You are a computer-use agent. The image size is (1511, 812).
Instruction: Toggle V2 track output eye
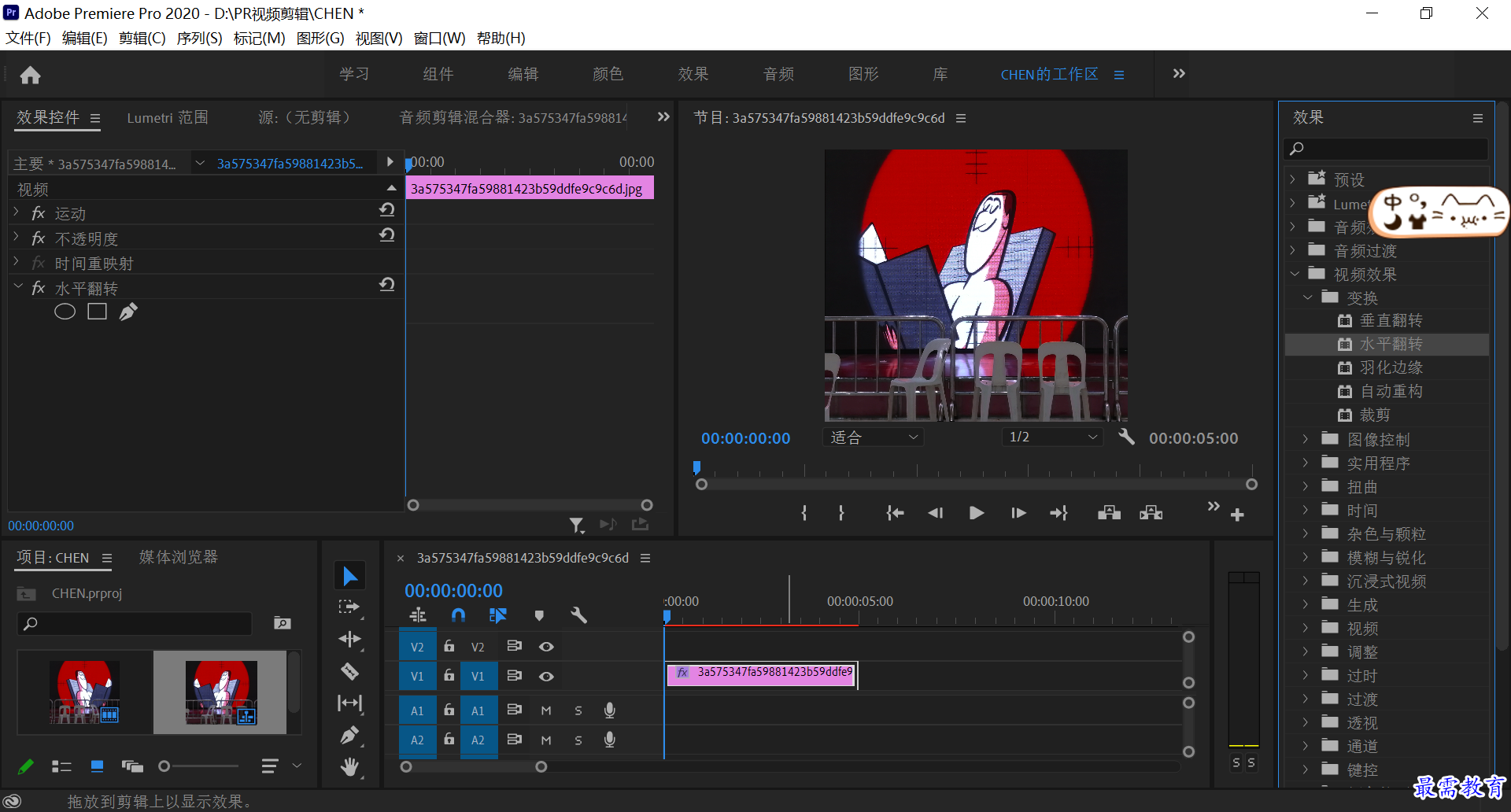(x=546, y=647)
